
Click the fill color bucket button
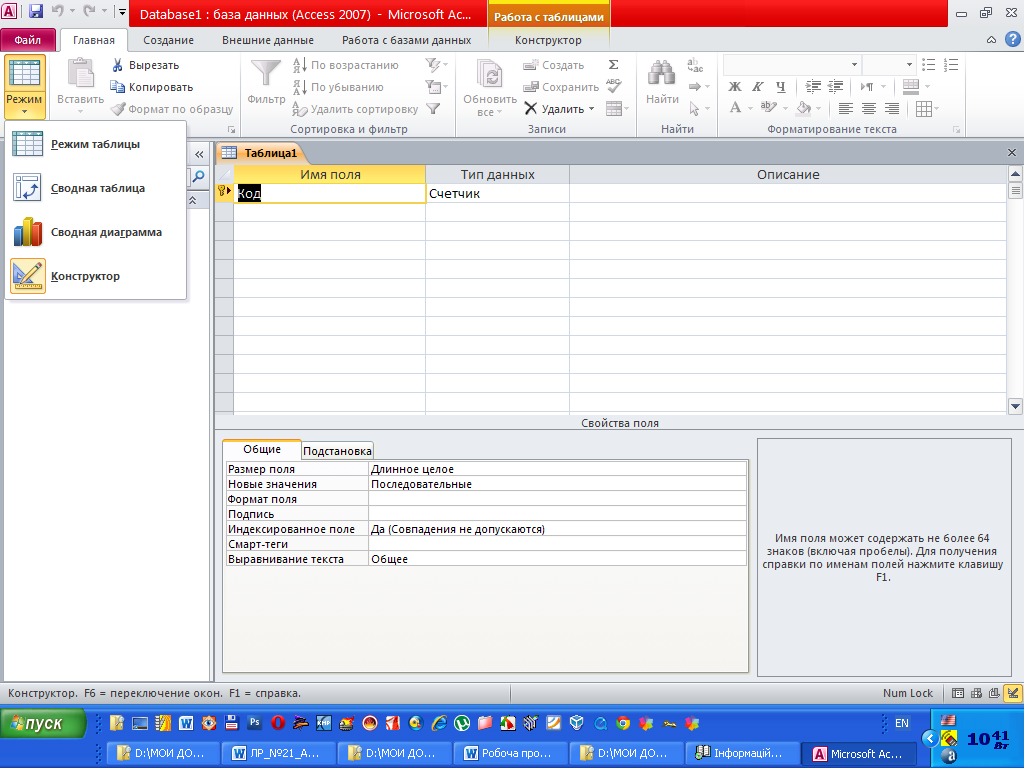[x=803, y=108]
